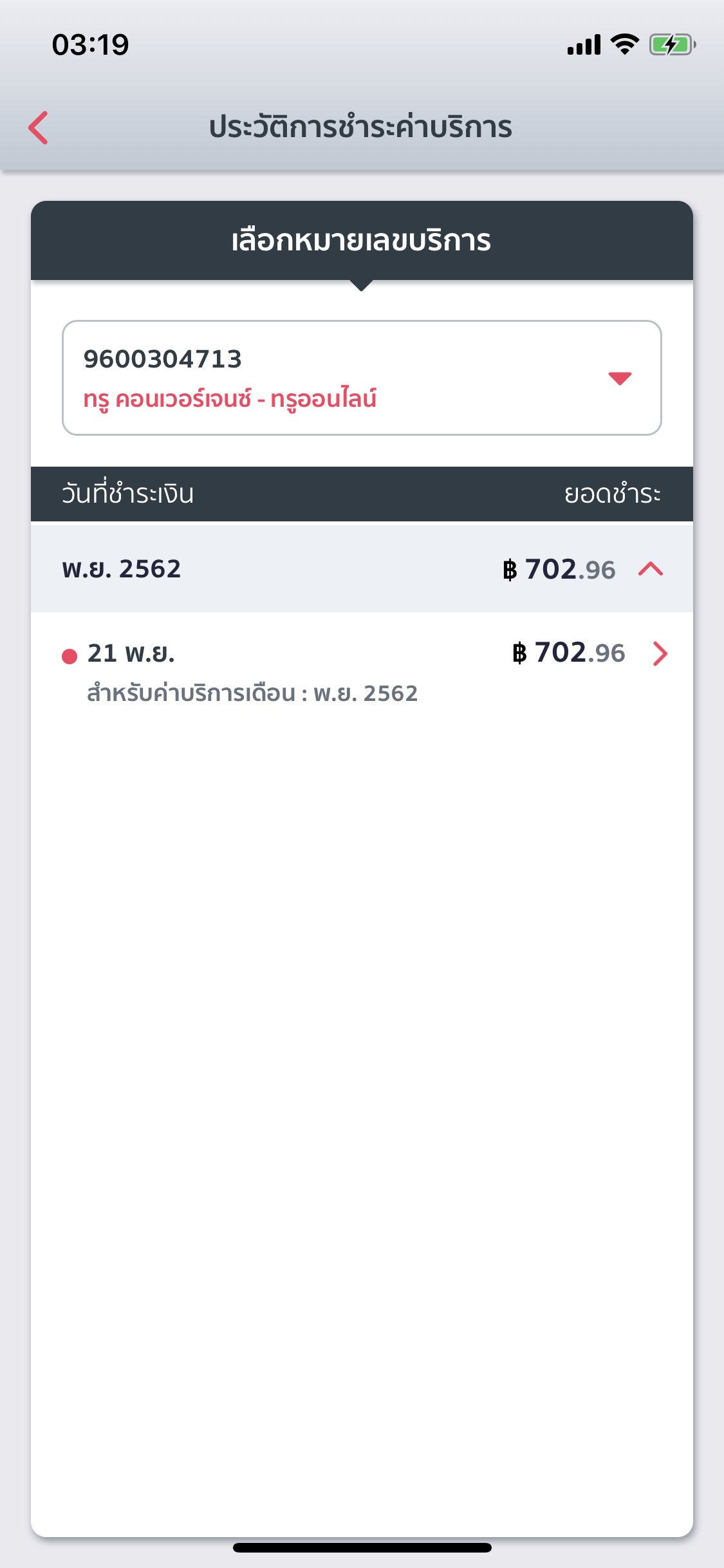Tap the เลือกหมายเลขบริการ header tab

(362, 241)
